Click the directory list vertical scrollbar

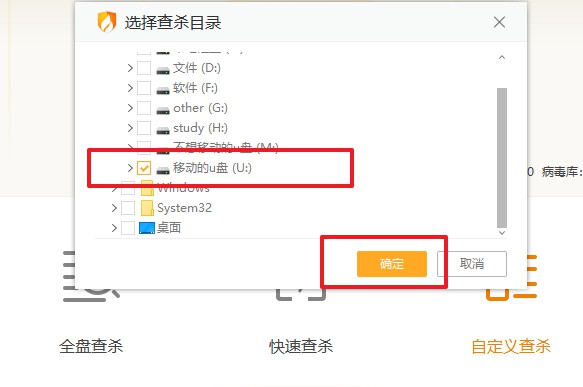(502, 158)
